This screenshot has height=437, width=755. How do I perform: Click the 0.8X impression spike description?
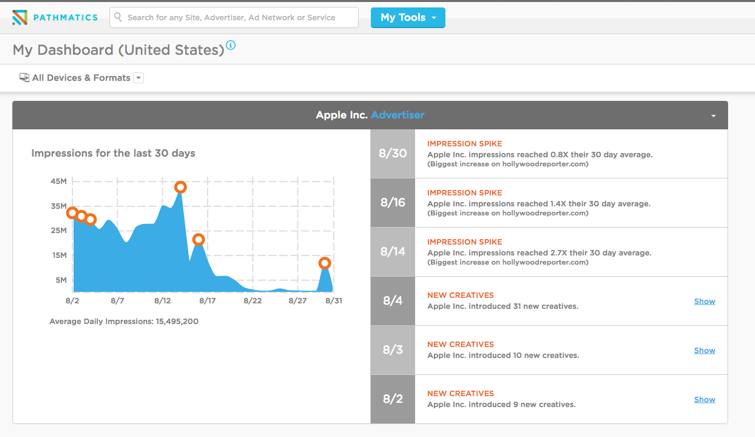coord(540,154)
